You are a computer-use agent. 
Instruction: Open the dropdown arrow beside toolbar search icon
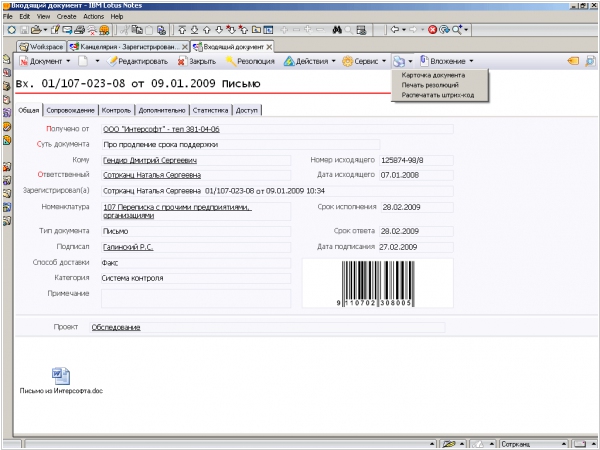tap(466, 29)
